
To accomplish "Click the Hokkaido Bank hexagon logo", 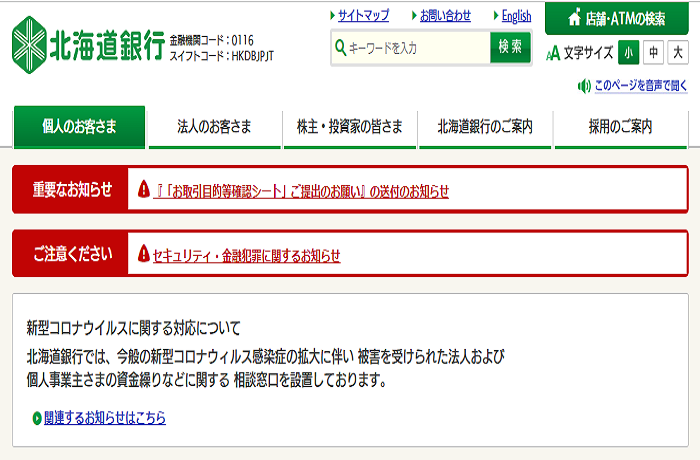I will tap(29, 45).
